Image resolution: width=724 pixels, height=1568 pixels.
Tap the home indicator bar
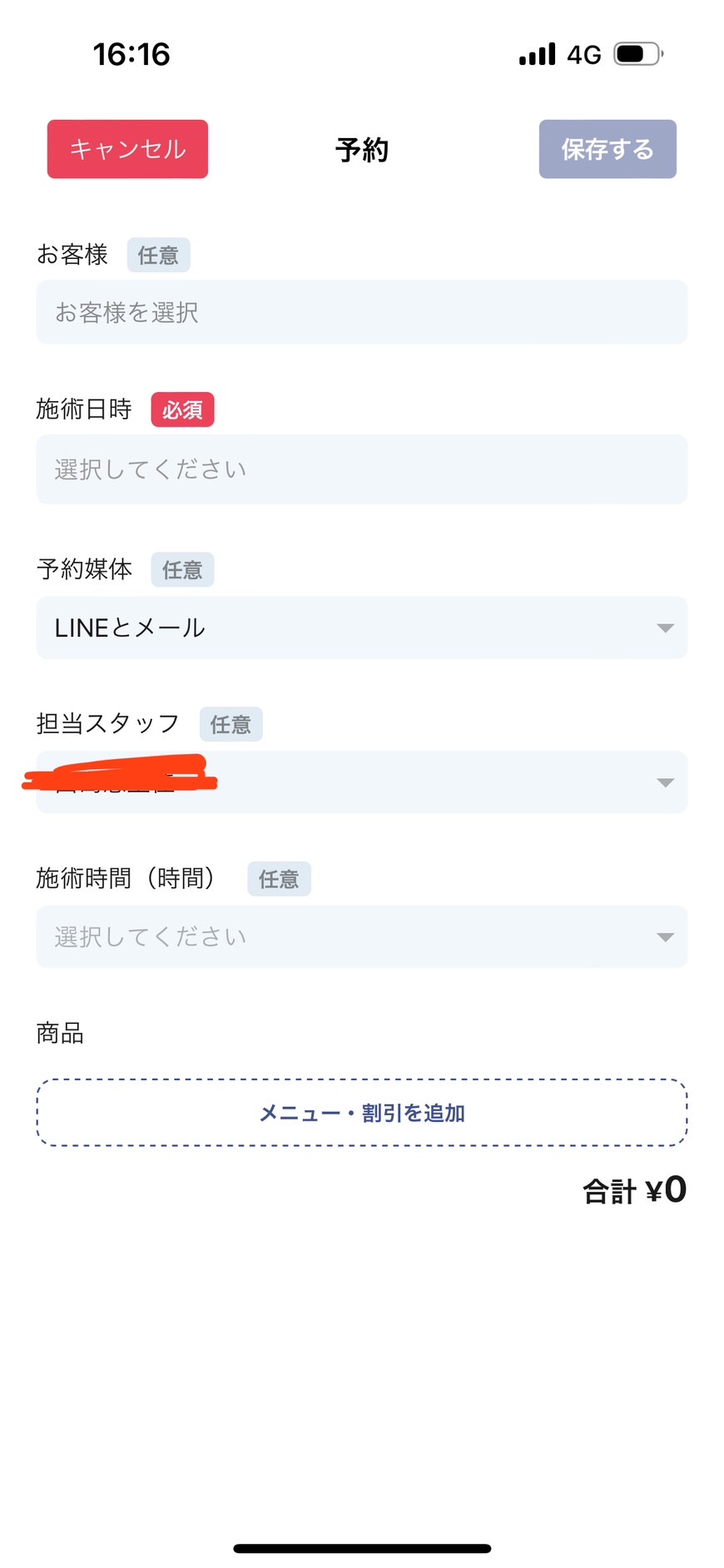pos(361,1549)
